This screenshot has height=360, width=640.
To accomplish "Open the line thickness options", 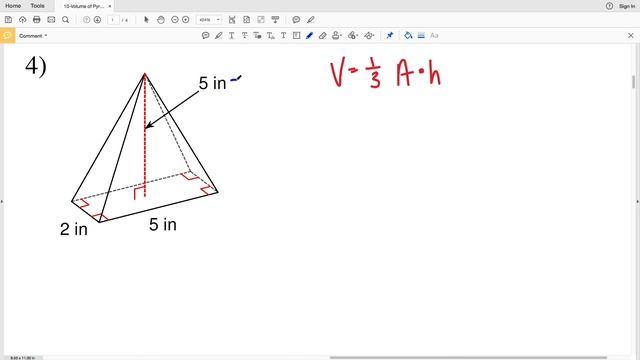I will point(421,36).
